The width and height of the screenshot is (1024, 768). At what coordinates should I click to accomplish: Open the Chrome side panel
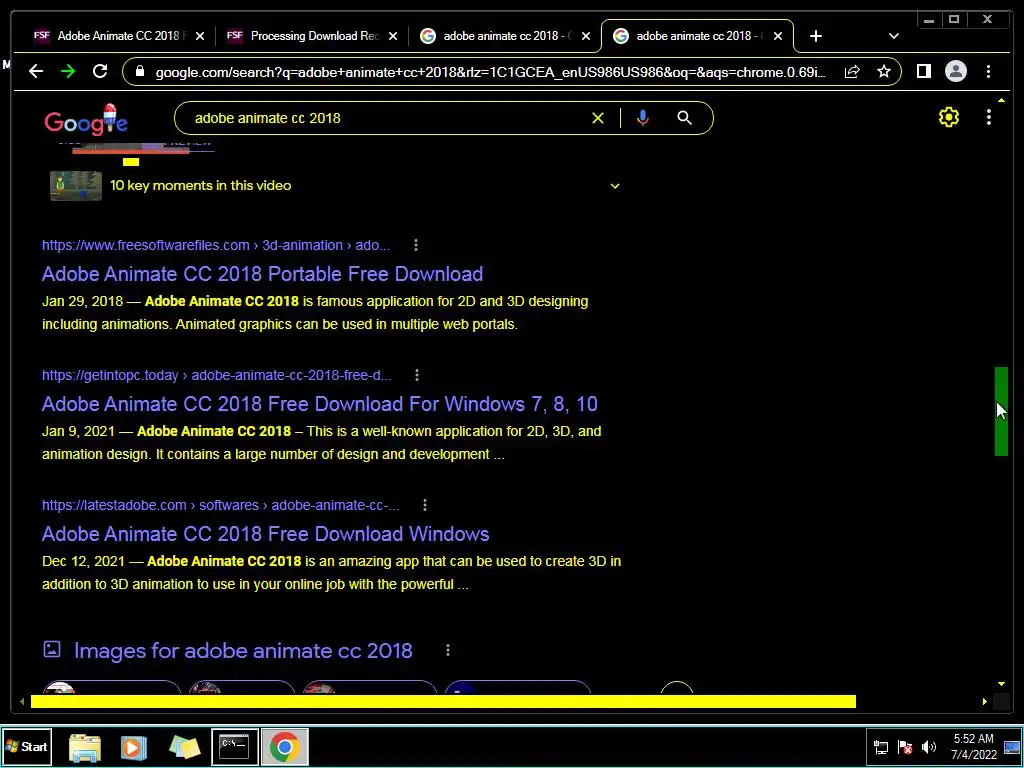click(x=923, y=71)
